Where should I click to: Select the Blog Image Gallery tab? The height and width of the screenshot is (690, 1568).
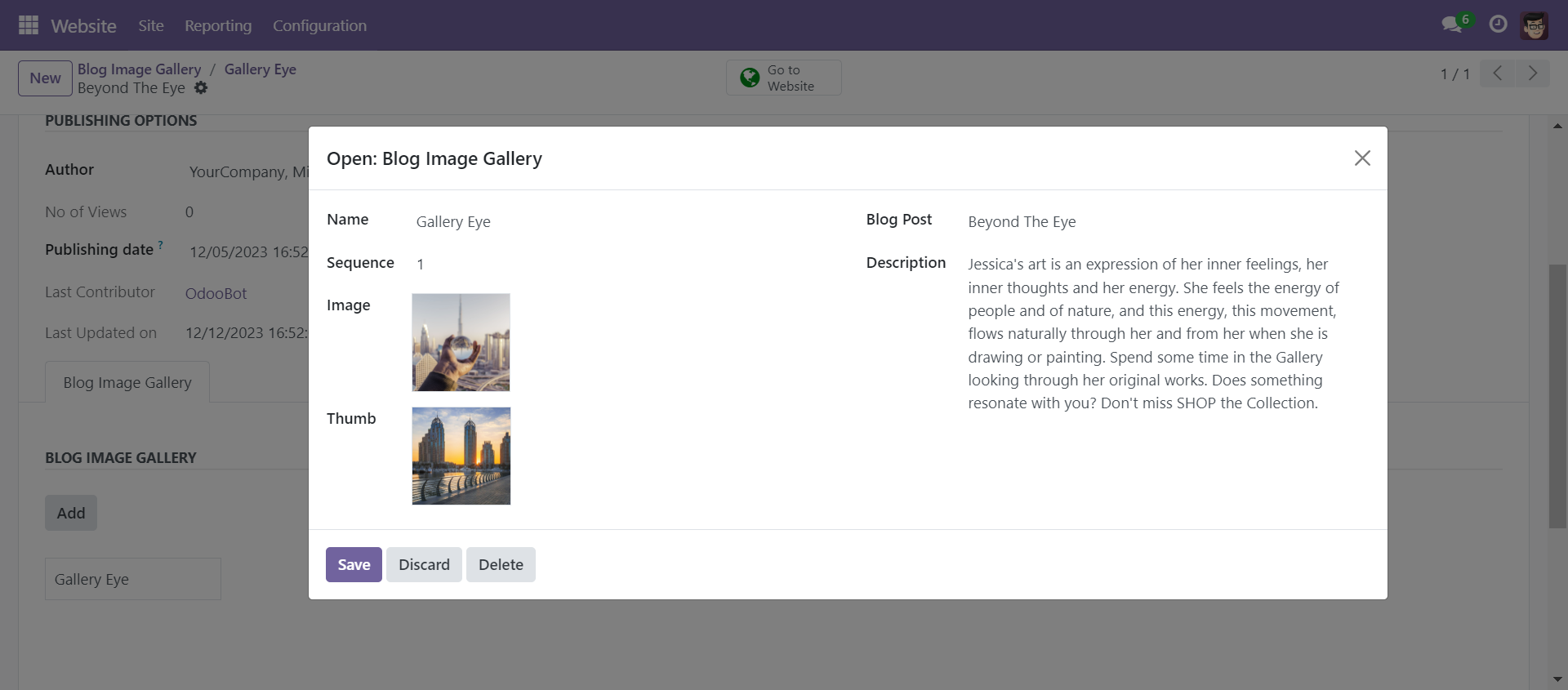[x=127, y=382]
